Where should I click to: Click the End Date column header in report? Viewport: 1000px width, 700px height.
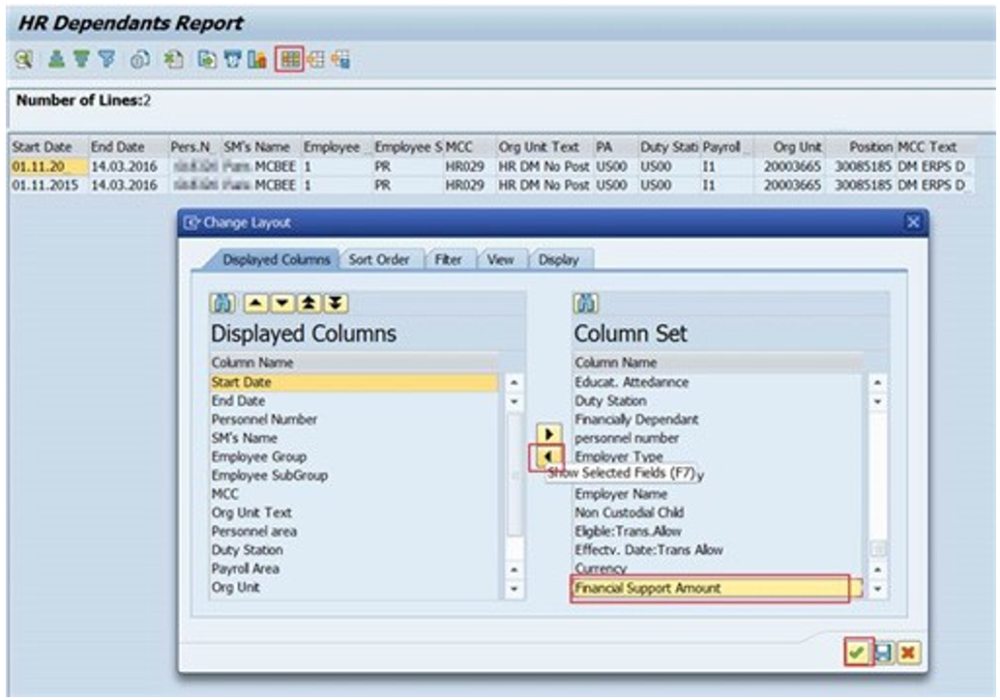pos(128,147)
